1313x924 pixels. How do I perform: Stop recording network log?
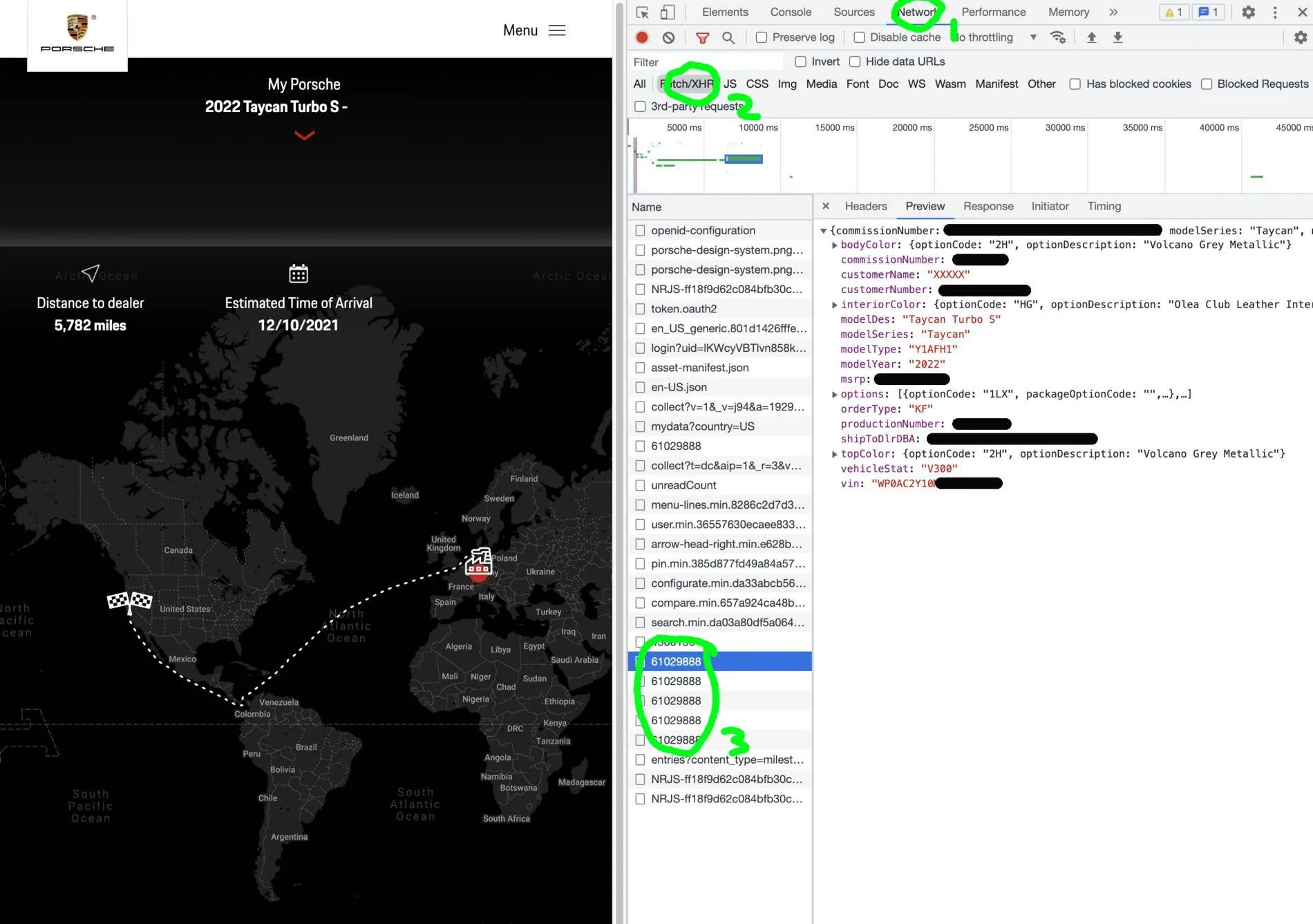point(642,37)
